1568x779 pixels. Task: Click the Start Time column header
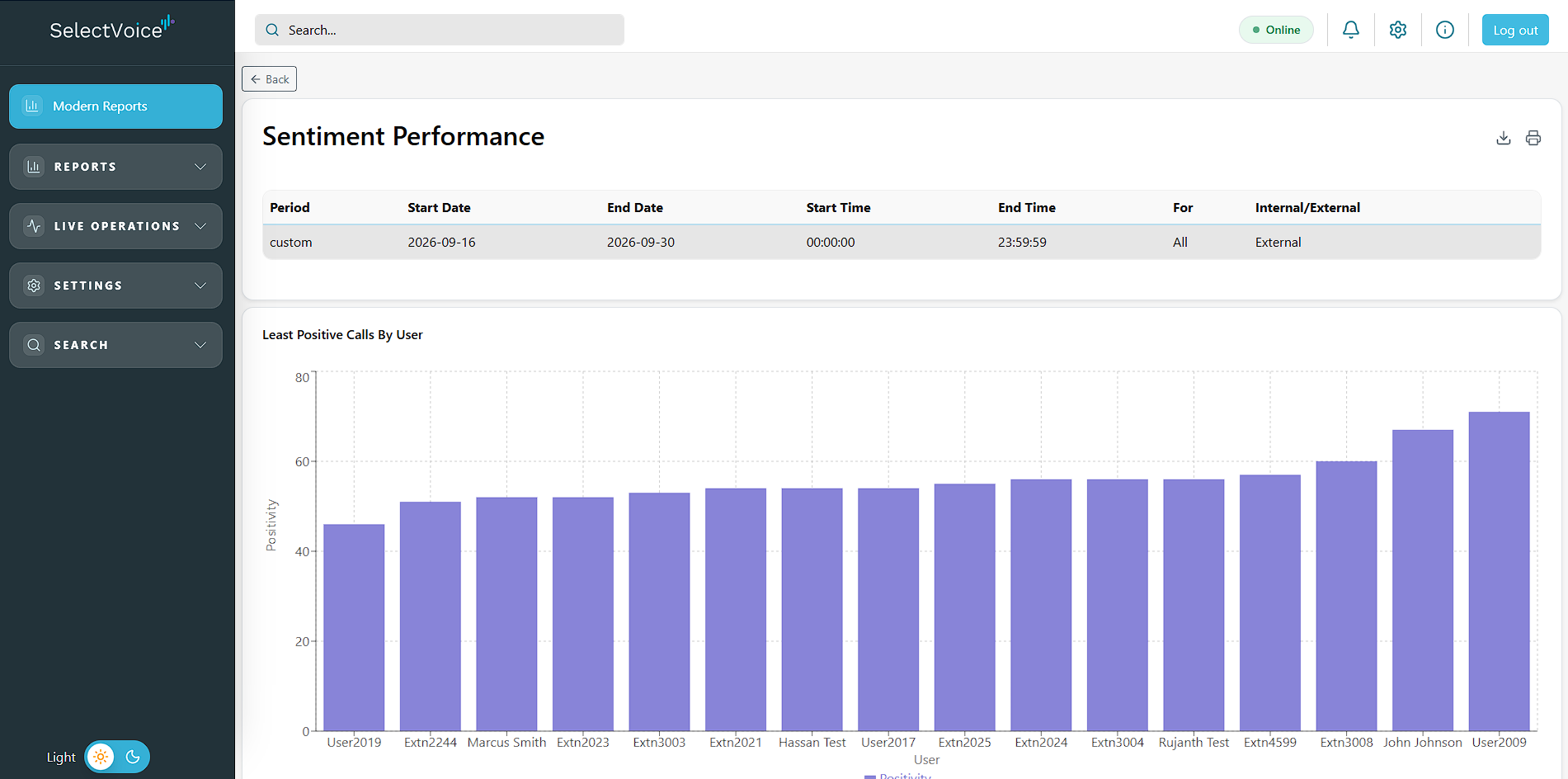[838, 208]
